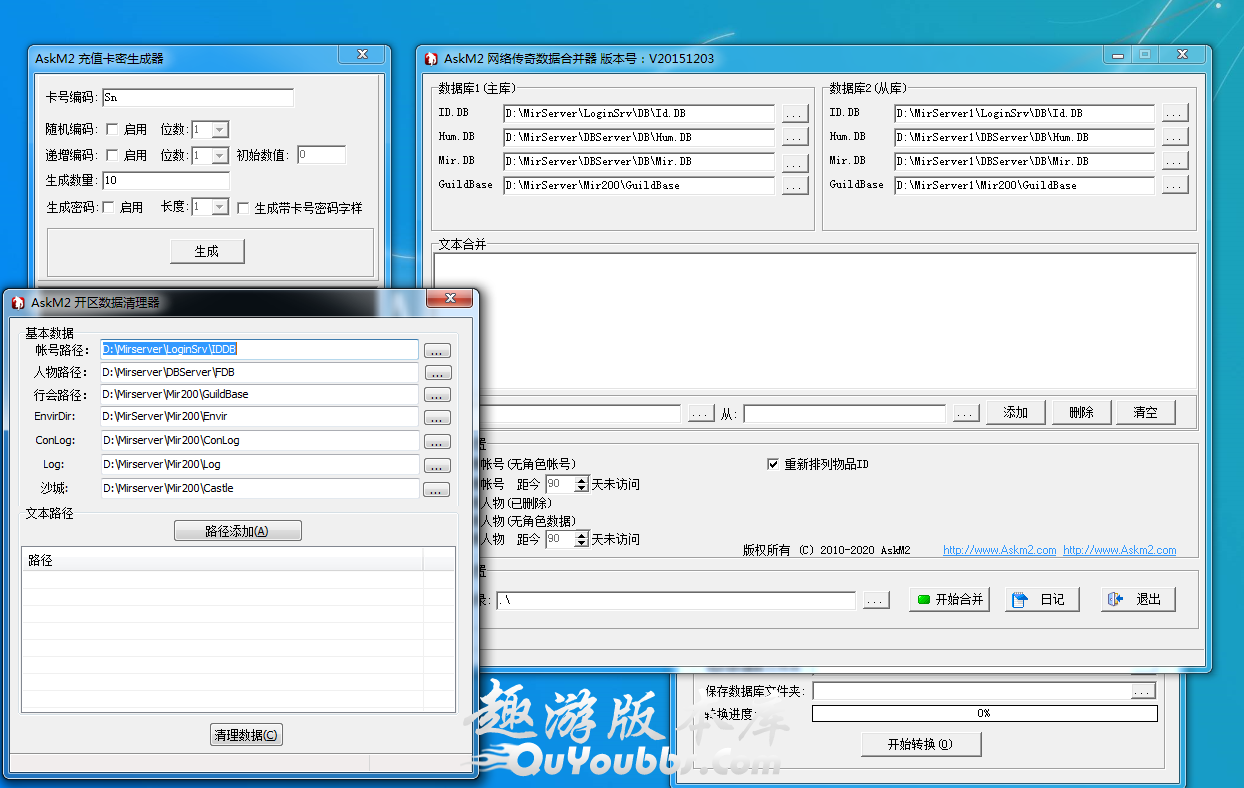Click the 转换进度 progress bar
The width and height of the screenshot is (1244, 788).
click(984, 713)
